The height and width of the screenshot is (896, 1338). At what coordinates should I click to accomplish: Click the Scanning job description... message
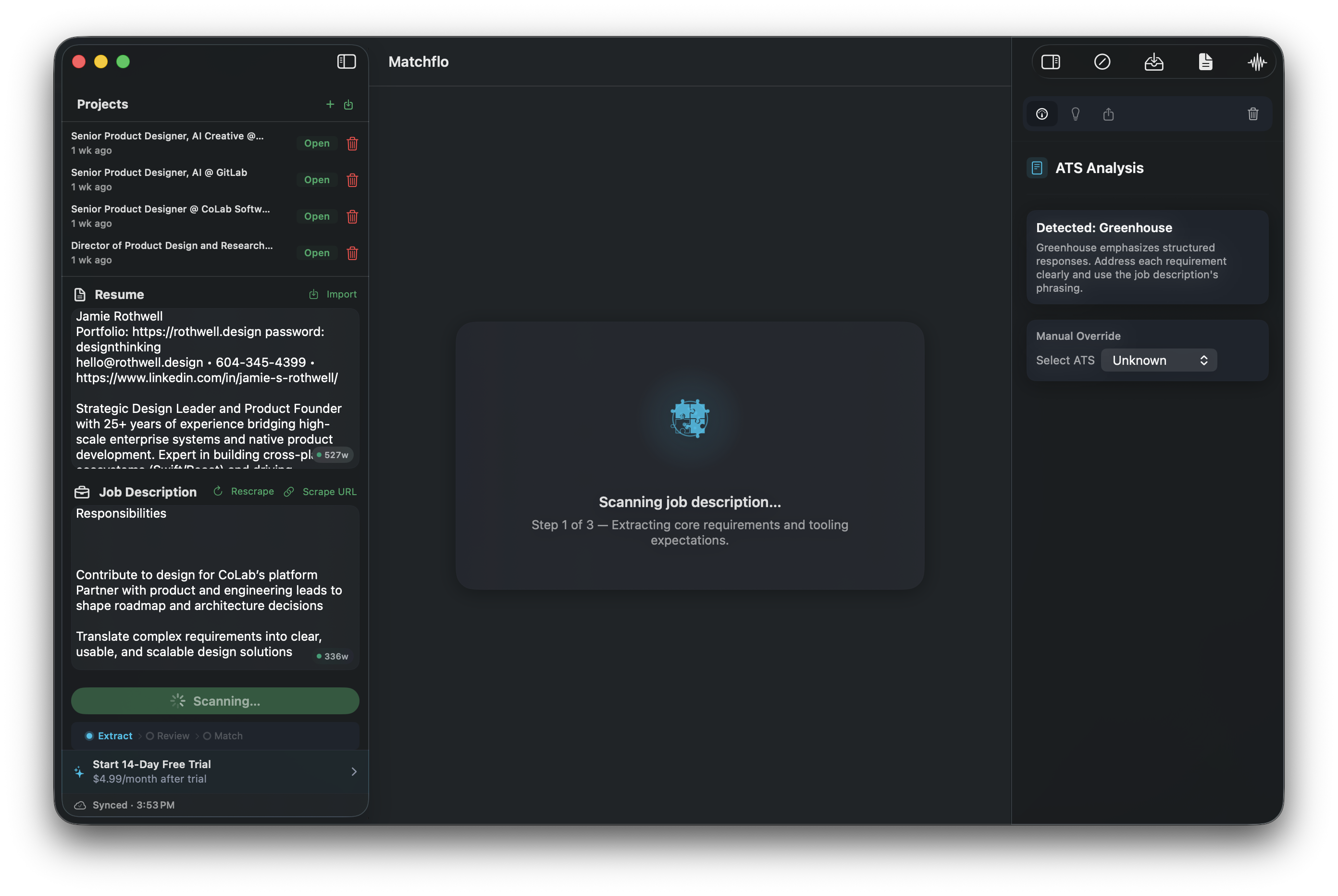click(690, 502)
